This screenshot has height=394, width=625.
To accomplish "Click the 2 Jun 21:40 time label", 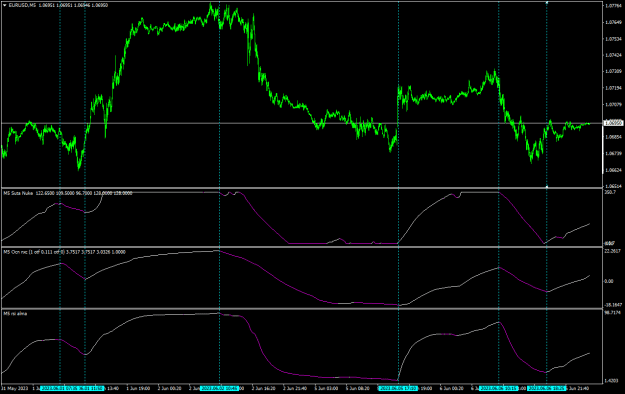I will click(x=295, y=388).
